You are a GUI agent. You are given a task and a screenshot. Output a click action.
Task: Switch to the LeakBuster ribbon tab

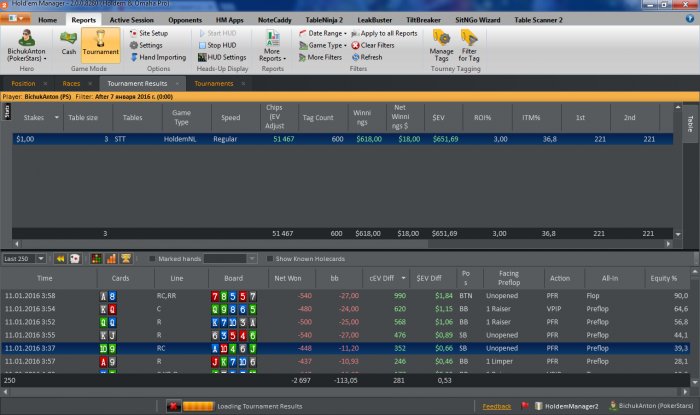pos(375,19)
